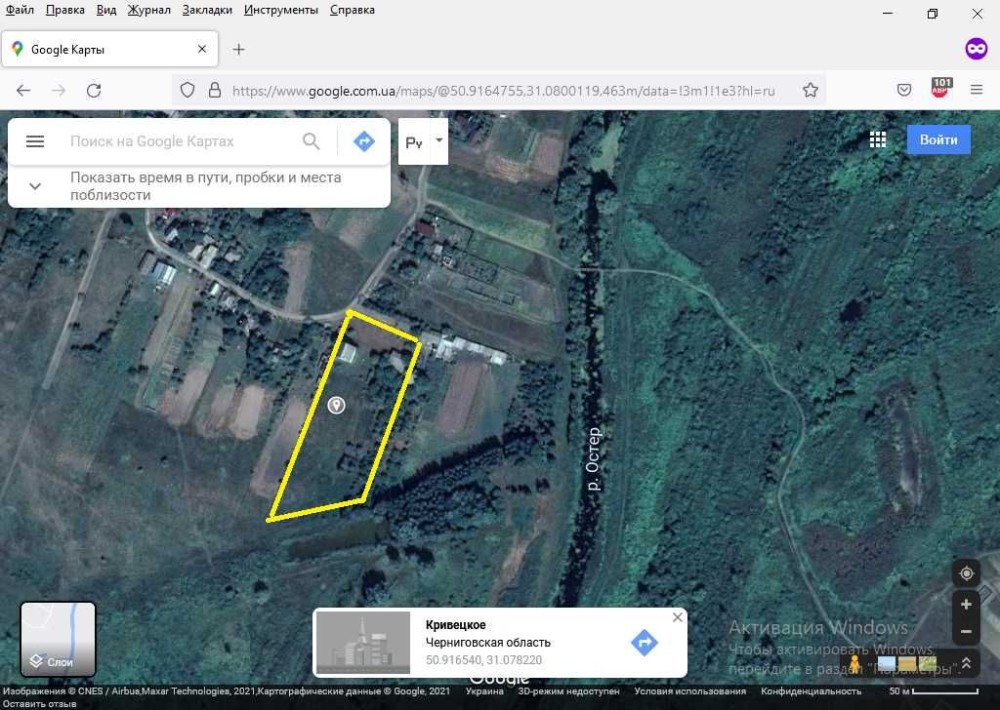Show site security padlock info
Viewport: 1000px width, 710px height.
coord(215,91)
